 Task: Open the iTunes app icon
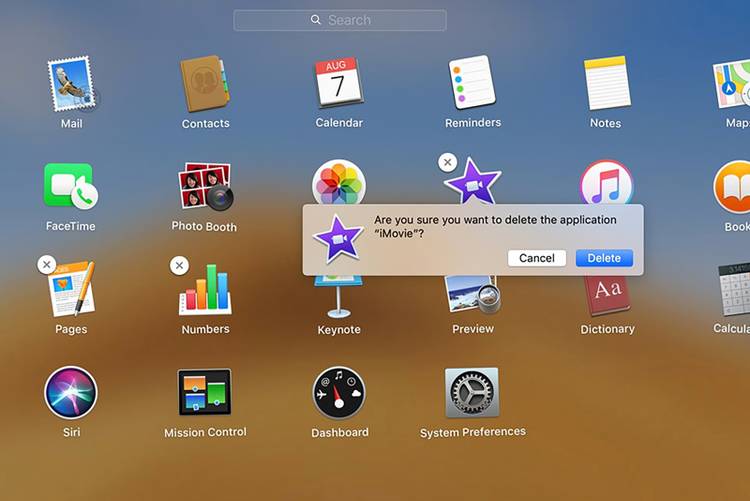pyautogui.click(x=607, y=183)
